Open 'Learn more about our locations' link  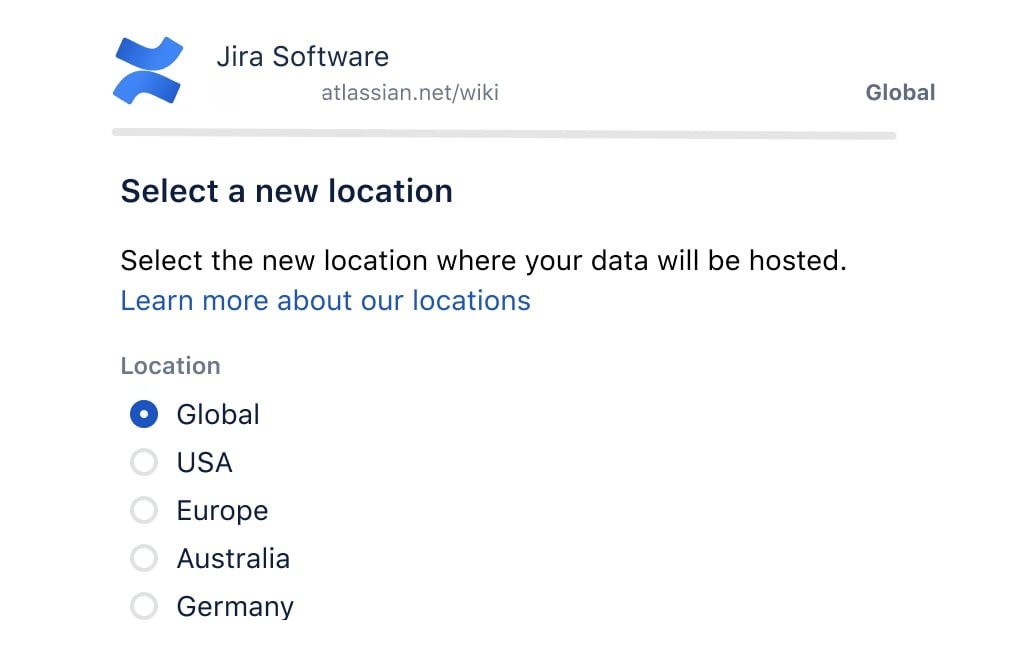coord(325,300)
